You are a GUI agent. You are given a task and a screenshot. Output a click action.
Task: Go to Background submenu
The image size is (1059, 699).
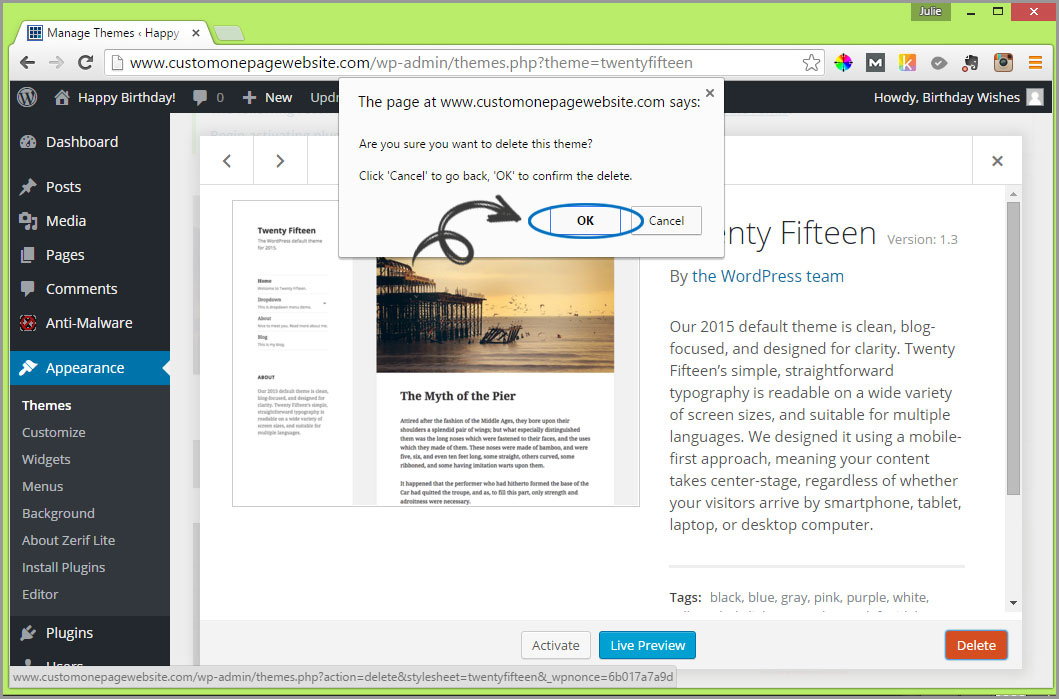click(x=58, y=513)
